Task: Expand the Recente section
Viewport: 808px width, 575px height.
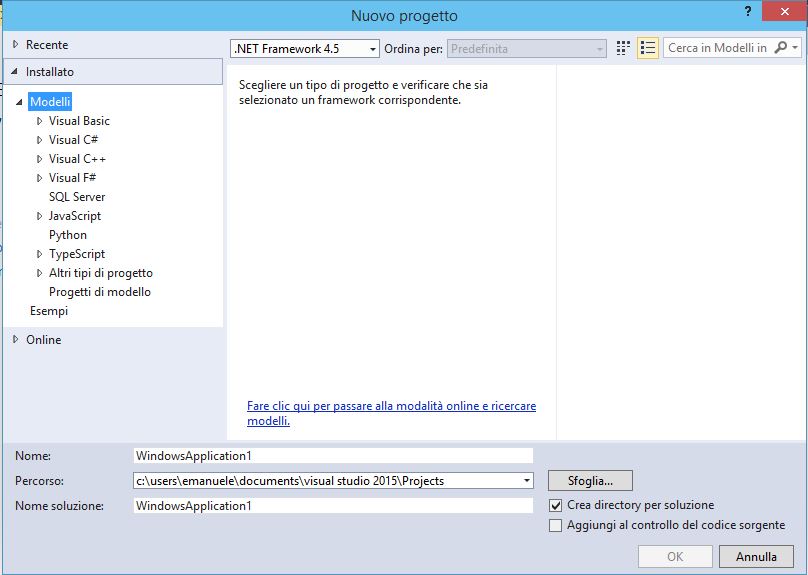Action: (15, 44)
